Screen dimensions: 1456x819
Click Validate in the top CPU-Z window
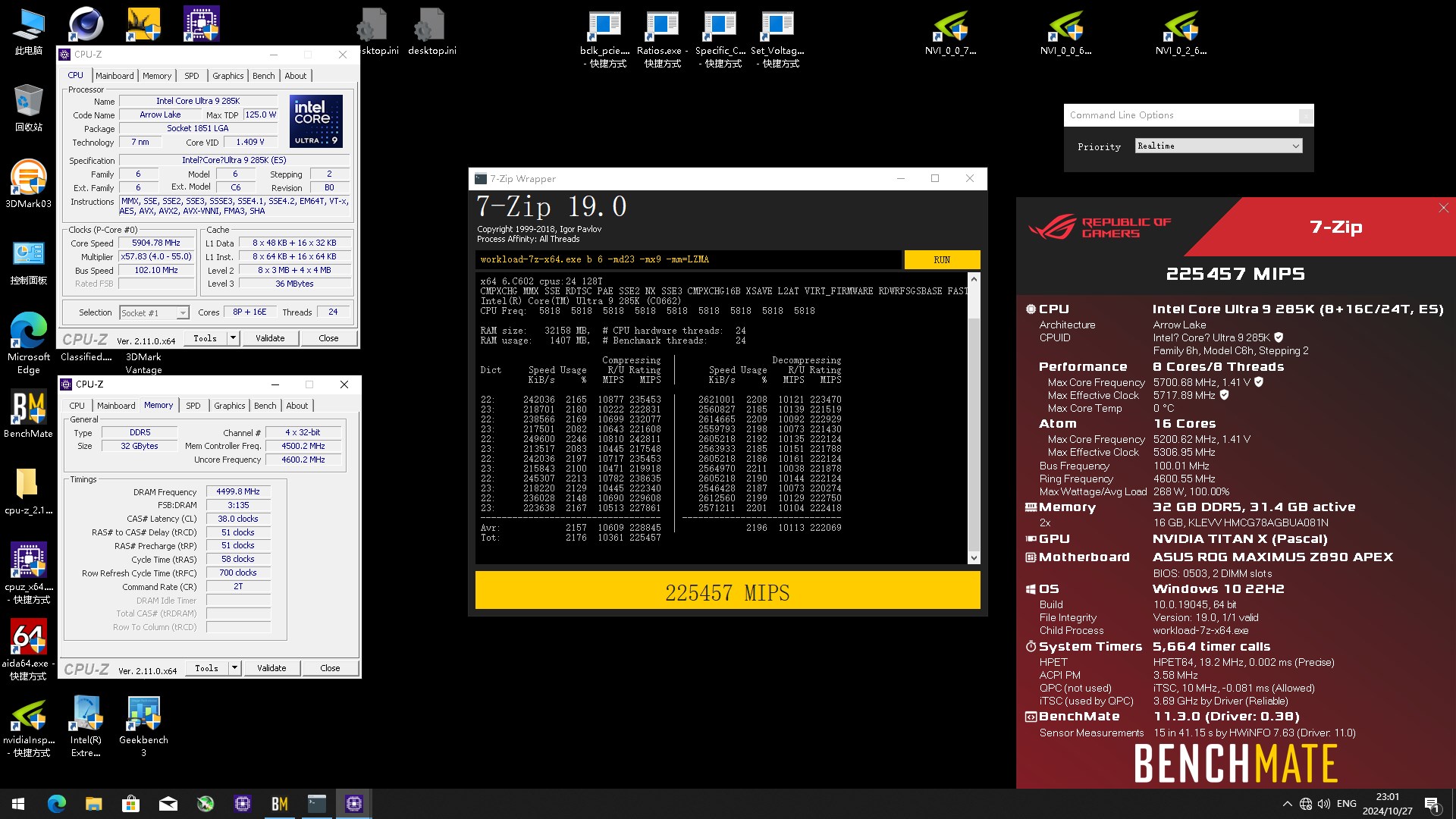tap(270, 338)
